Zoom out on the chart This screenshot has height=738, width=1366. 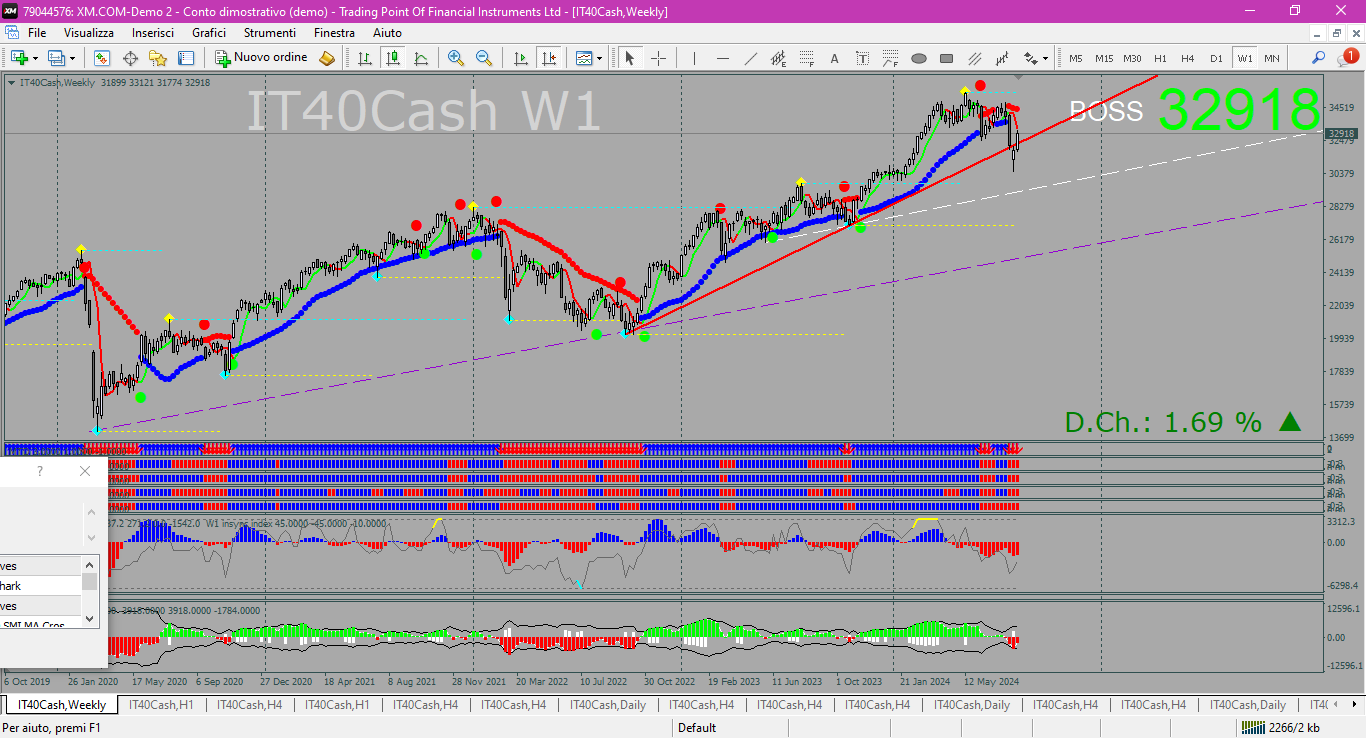pyautogui.click(x=484, y=58)
